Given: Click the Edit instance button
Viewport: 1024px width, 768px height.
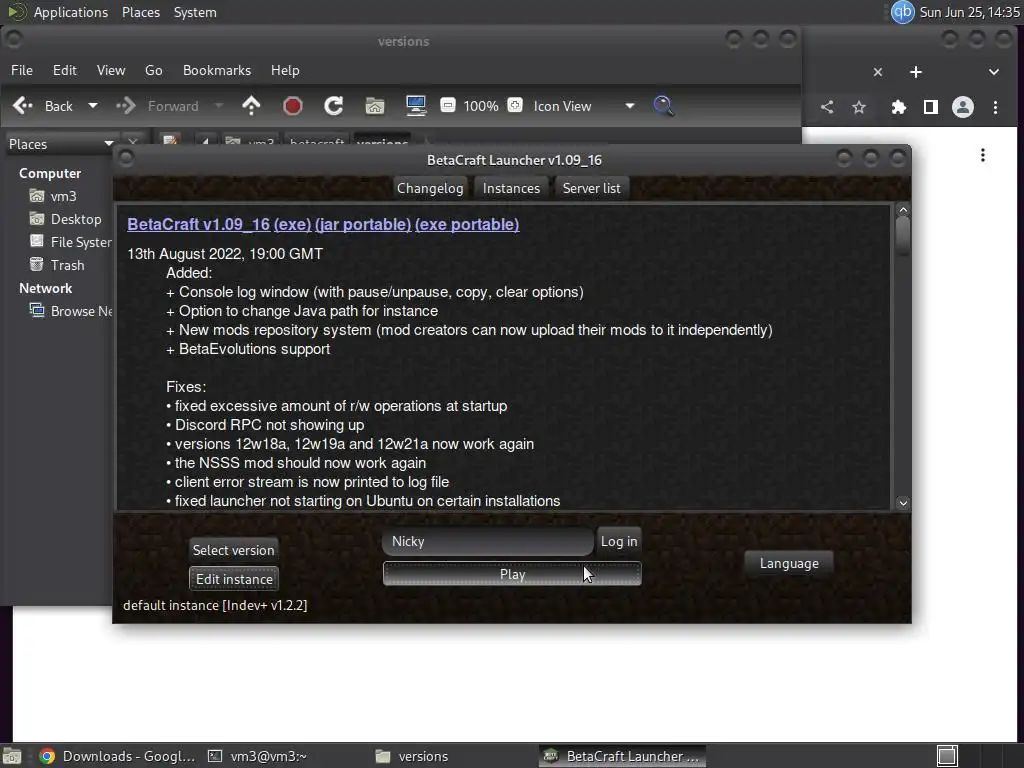Looking at the screenshot, I should tap(234, 579).
